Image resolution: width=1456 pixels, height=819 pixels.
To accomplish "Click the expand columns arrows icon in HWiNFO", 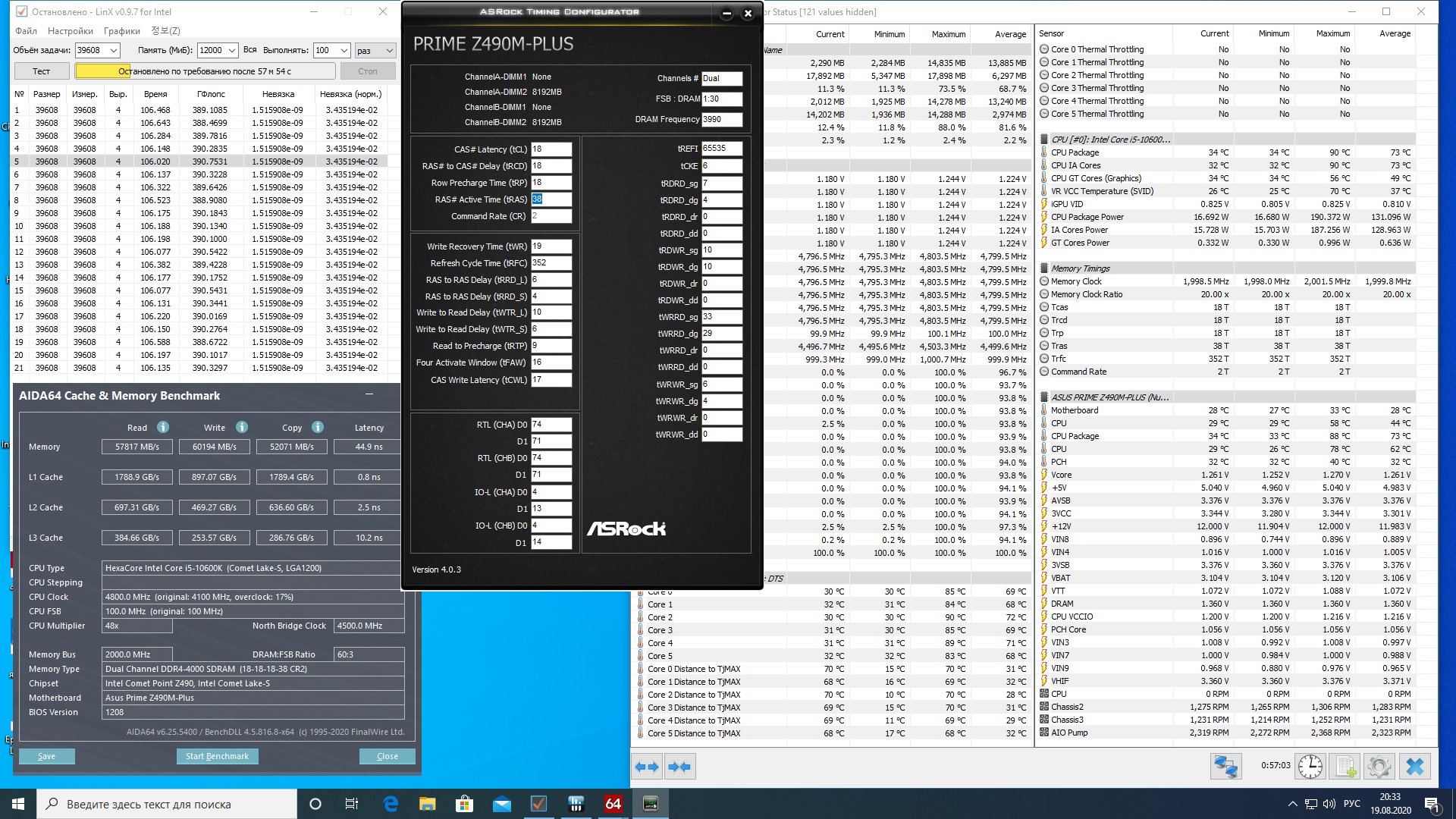I will click(647, 767).
